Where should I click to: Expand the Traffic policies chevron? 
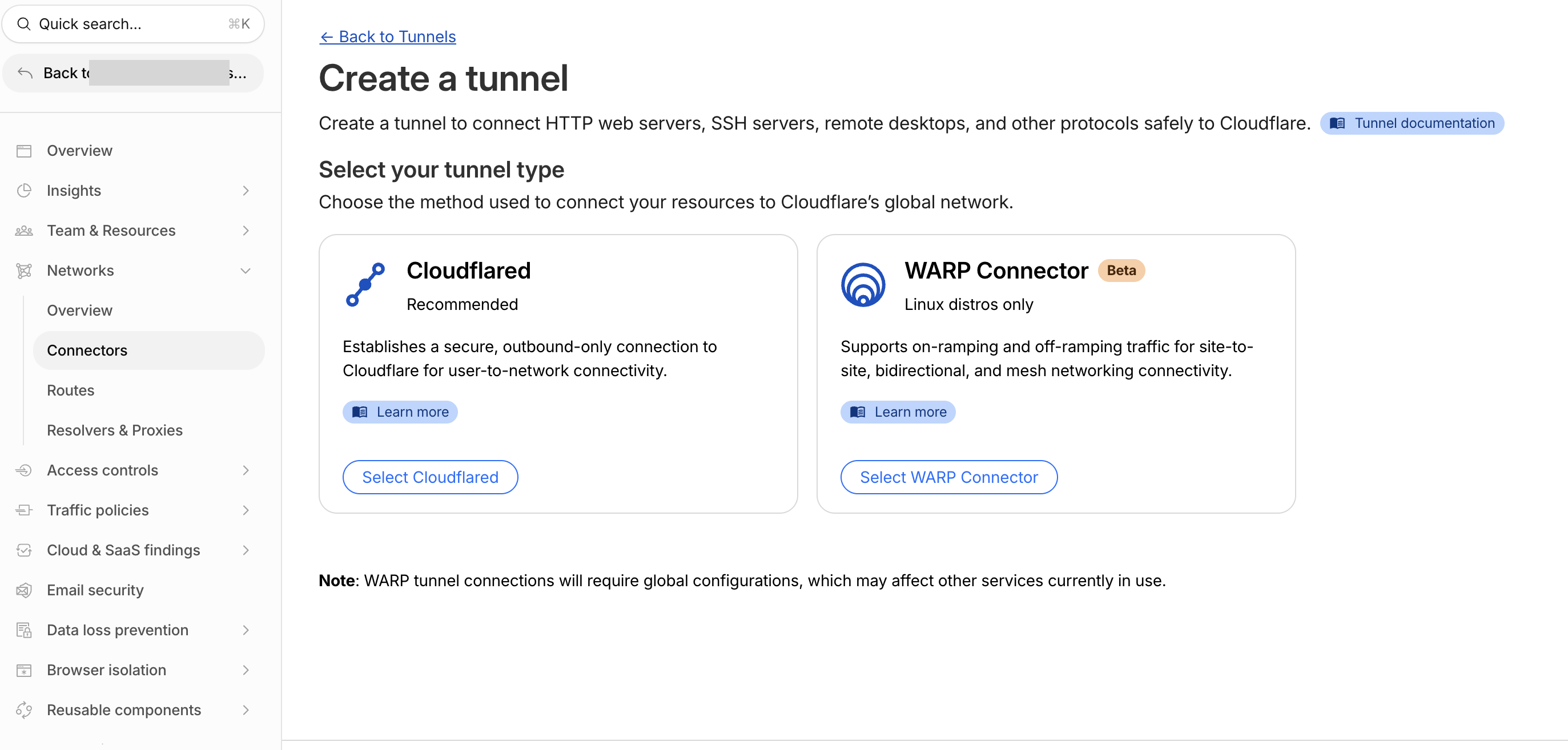click(x=246, y=510)
